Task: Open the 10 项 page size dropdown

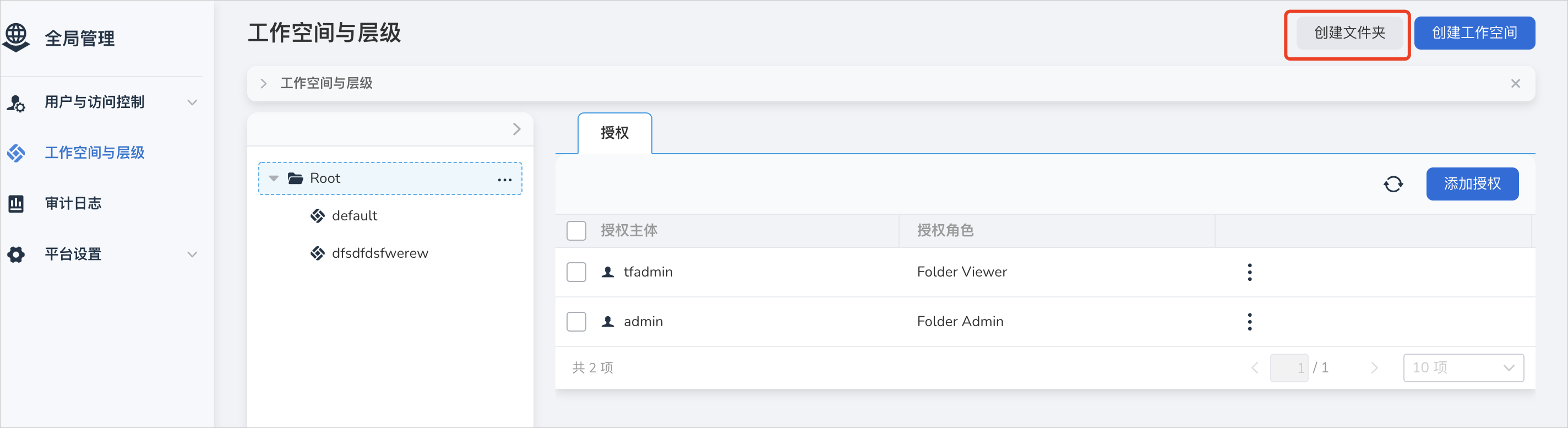Action: click(x=1463, y=368)
